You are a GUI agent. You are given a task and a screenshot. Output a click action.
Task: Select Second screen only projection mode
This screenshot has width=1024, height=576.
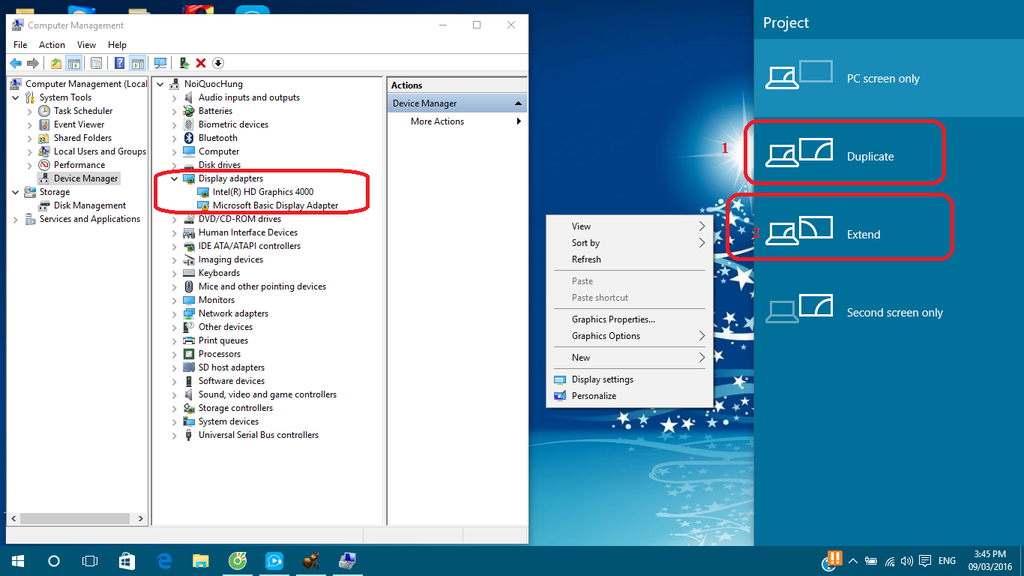(889, 312)
